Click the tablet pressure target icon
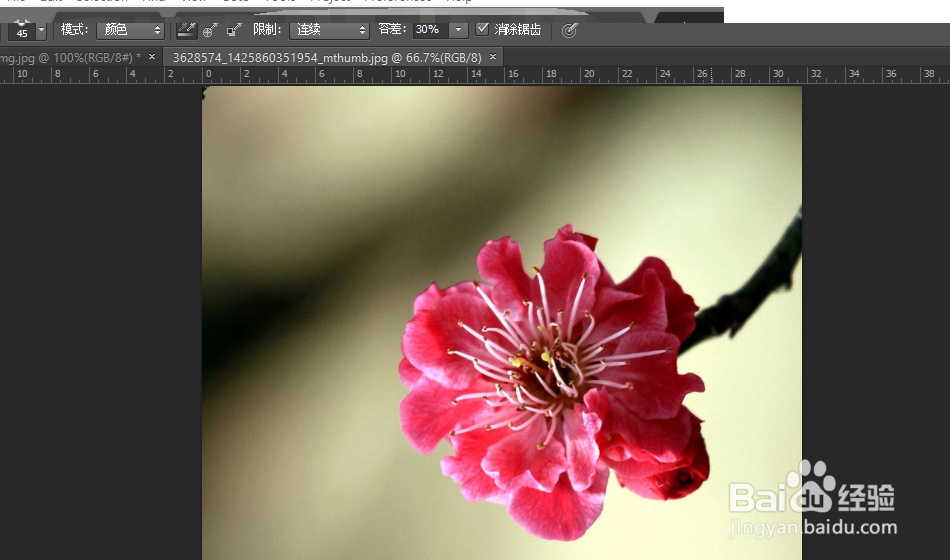Image resolution: width=950 pixels, height=560 pixels. click(x=569, y=30)
